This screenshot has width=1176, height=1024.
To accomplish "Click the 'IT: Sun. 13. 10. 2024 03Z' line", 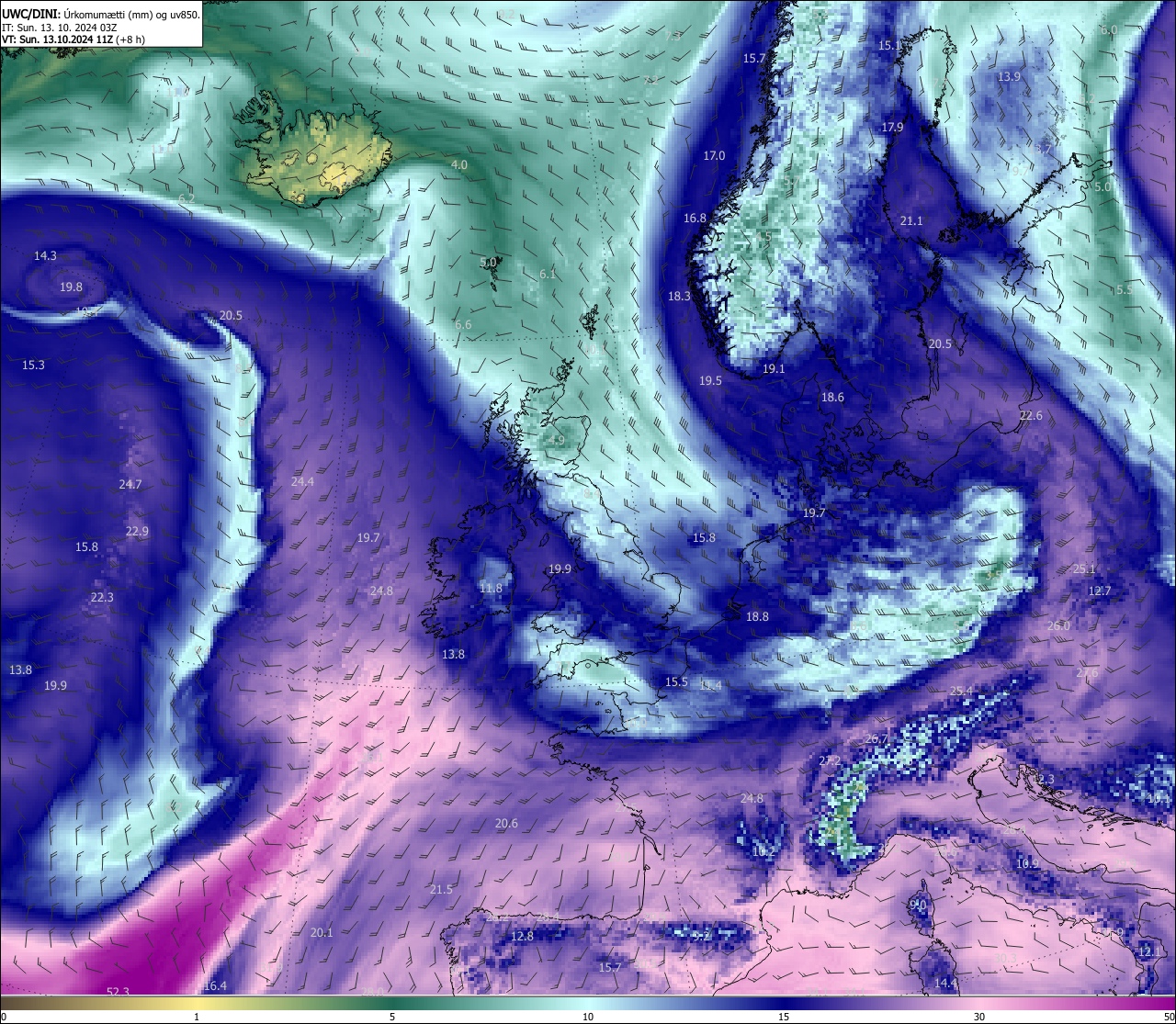I will click(59, 28).
